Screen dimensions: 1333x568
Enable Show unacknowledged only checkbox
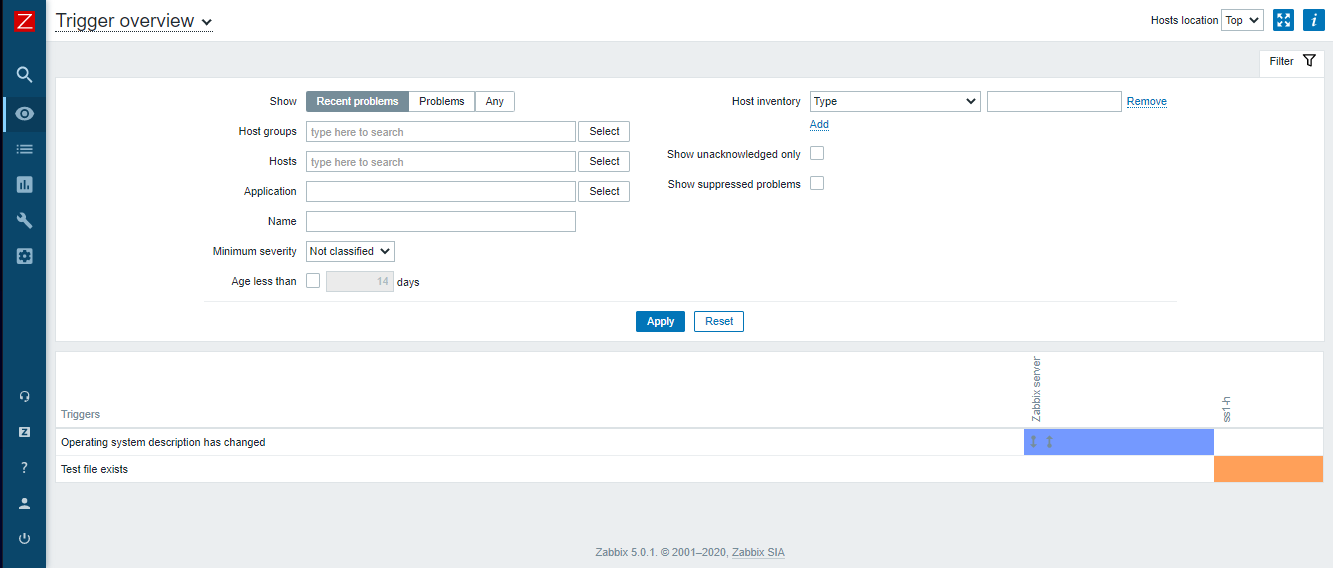click(817, 153)
